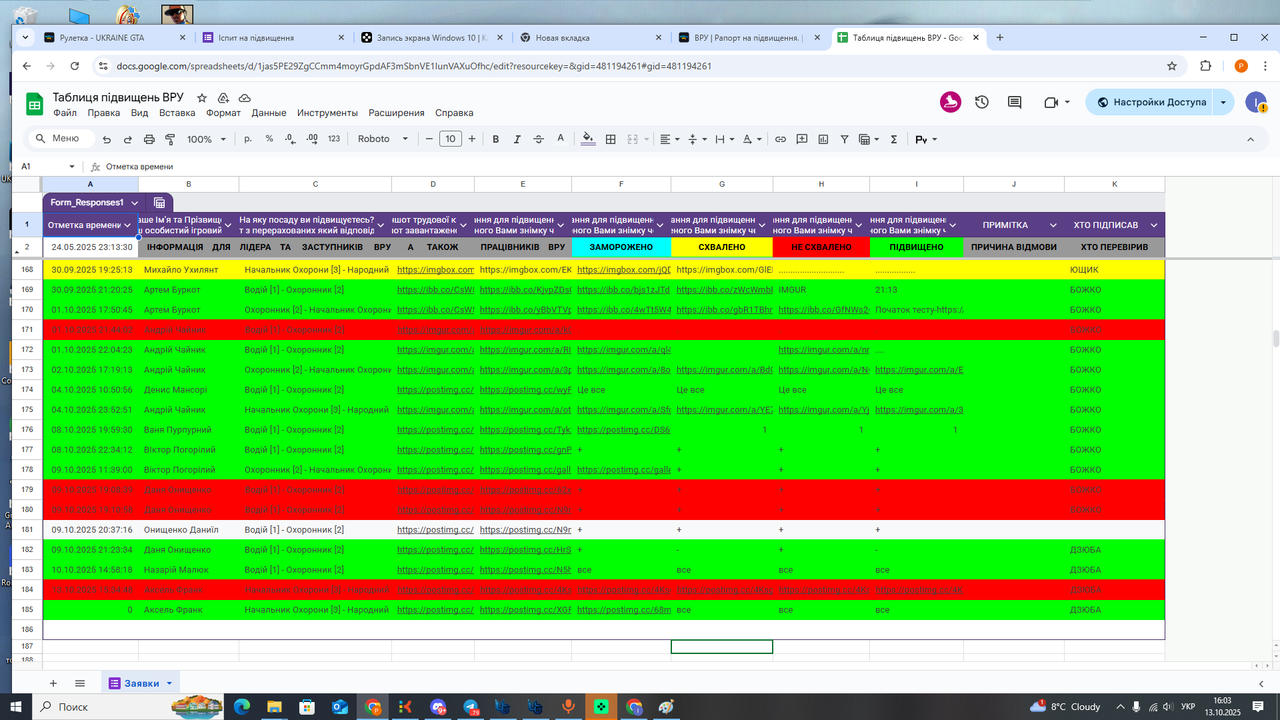Open the all sheets list icon
Screen dimensions: 1280x720
pos(80,683)
